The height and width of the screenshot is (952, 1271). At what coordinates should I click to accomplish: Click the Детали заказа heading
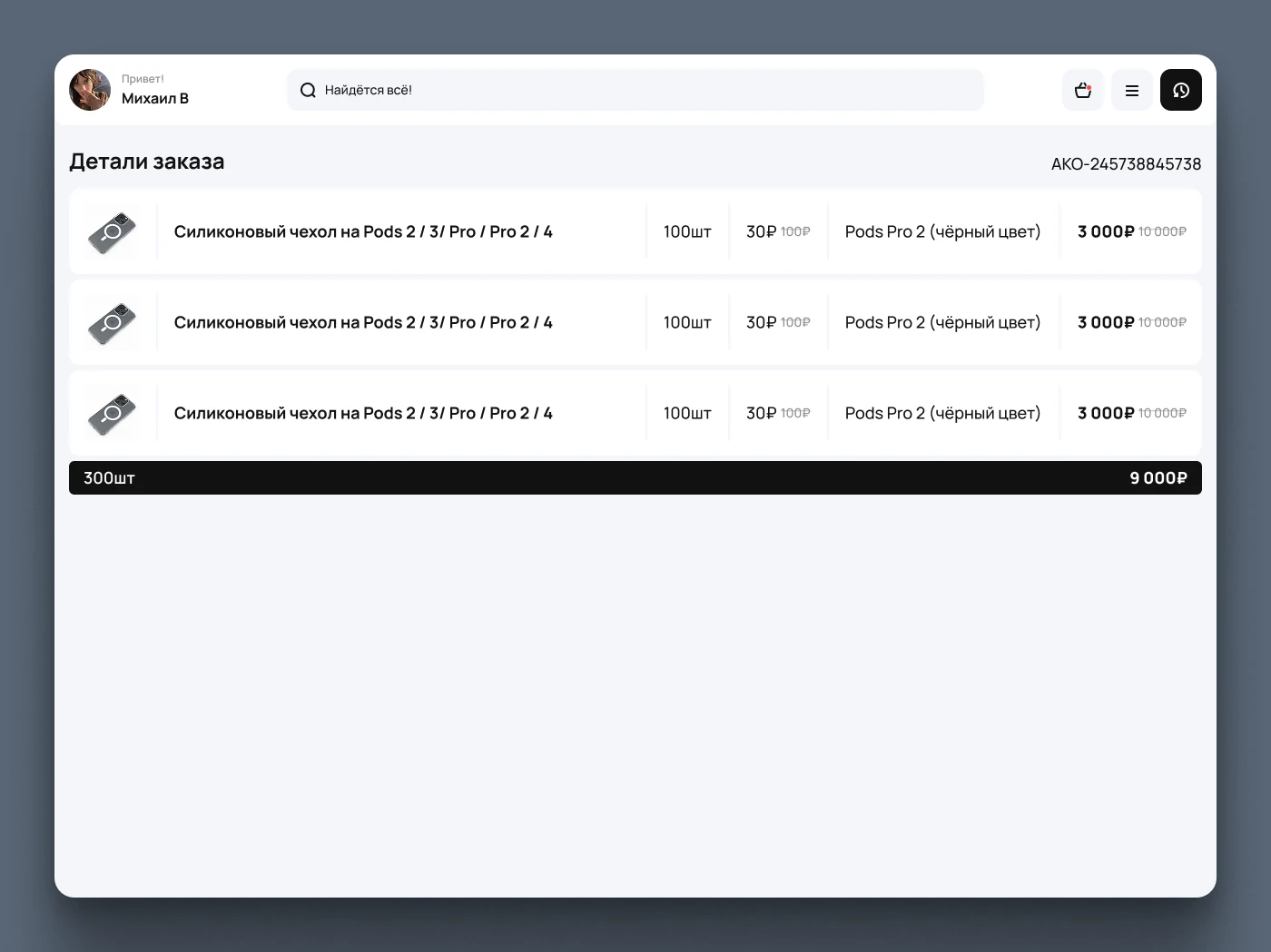[x=147, y=162]
